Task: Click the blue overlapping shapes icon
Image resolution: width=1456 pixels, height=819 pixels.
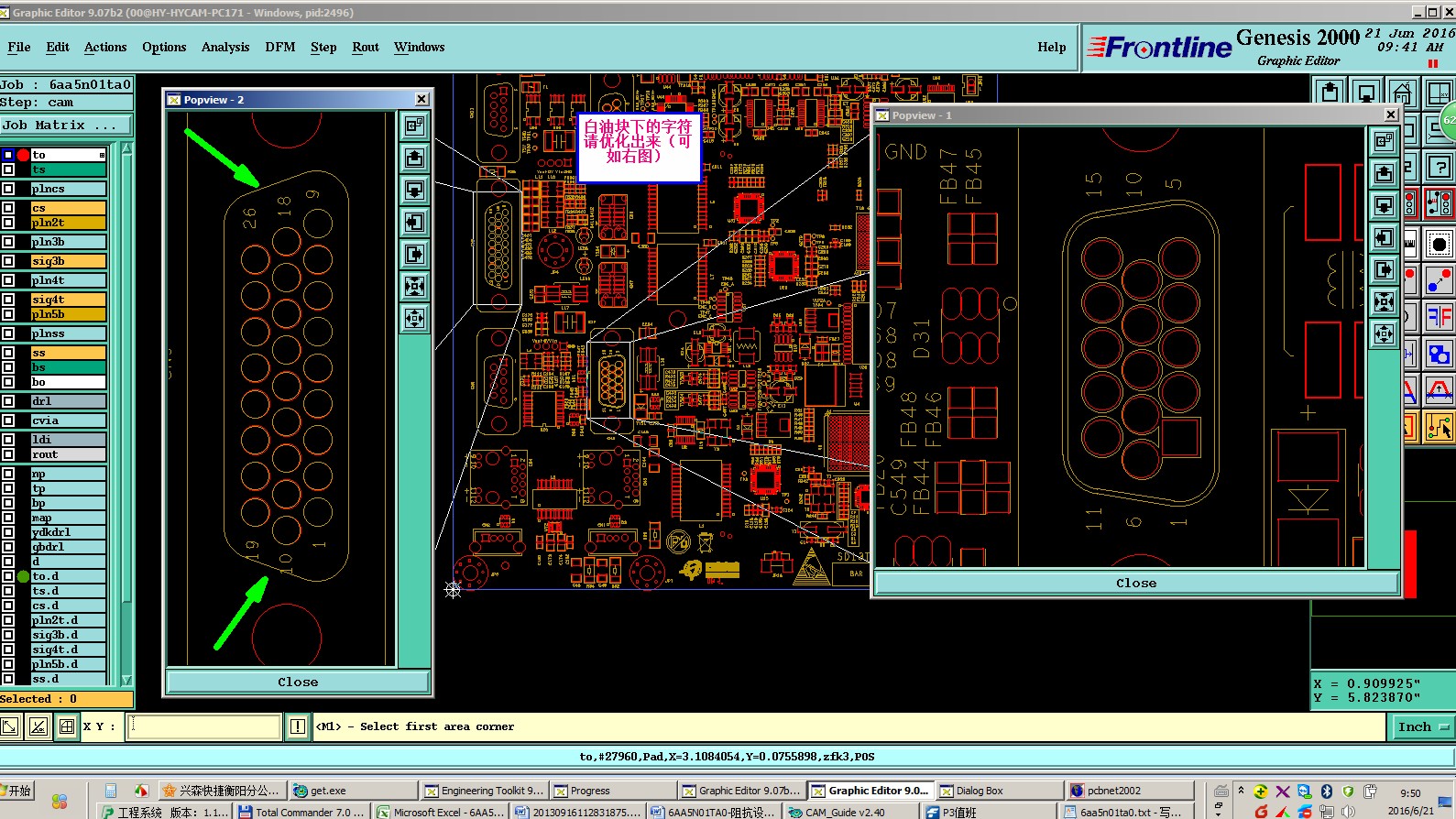Action: click(x=1440, y=354)
